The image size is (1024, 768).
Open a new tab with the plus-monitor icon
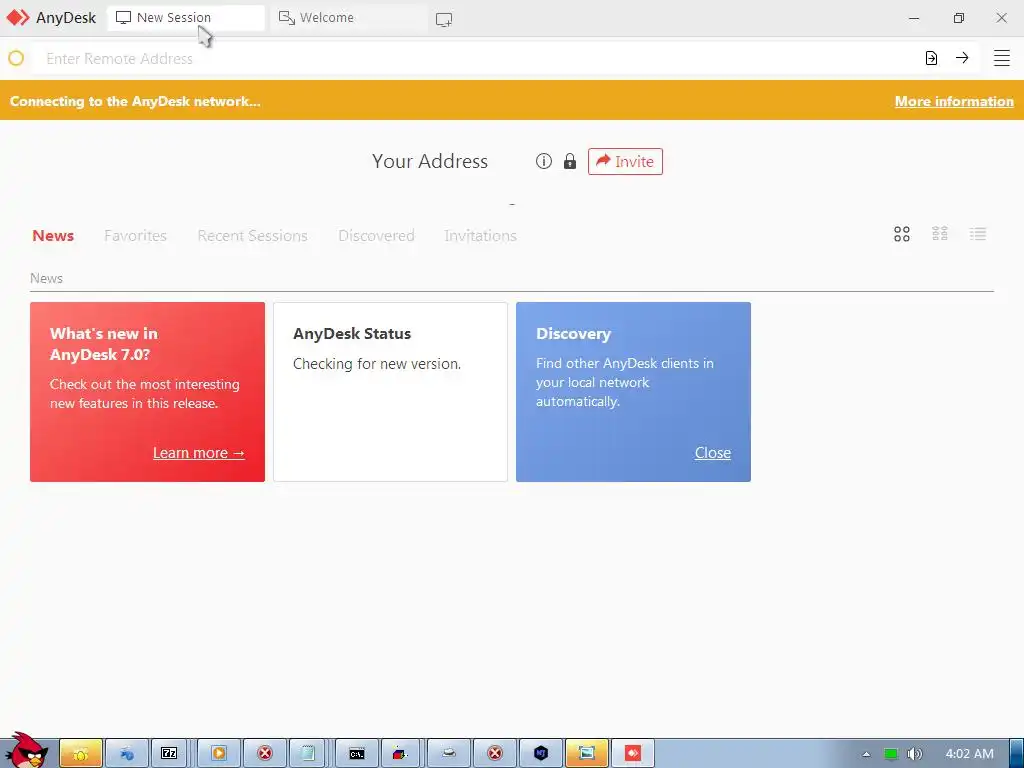pos(444,20)
